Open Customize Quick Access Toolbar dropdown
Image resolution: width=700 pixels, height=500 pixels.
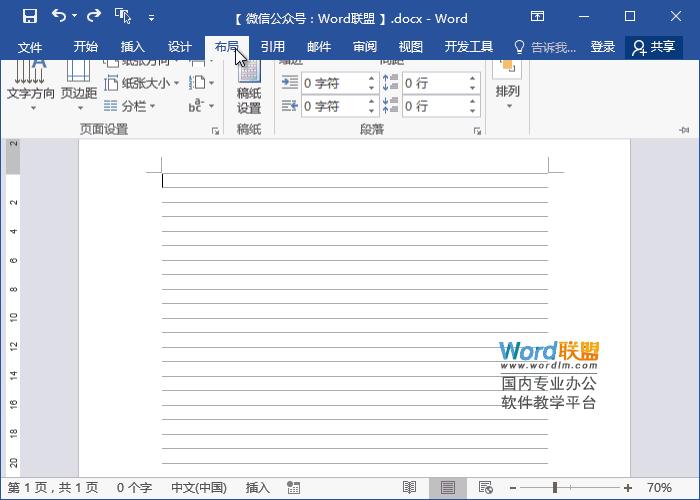pyautogui.click(x=151, y=18)
